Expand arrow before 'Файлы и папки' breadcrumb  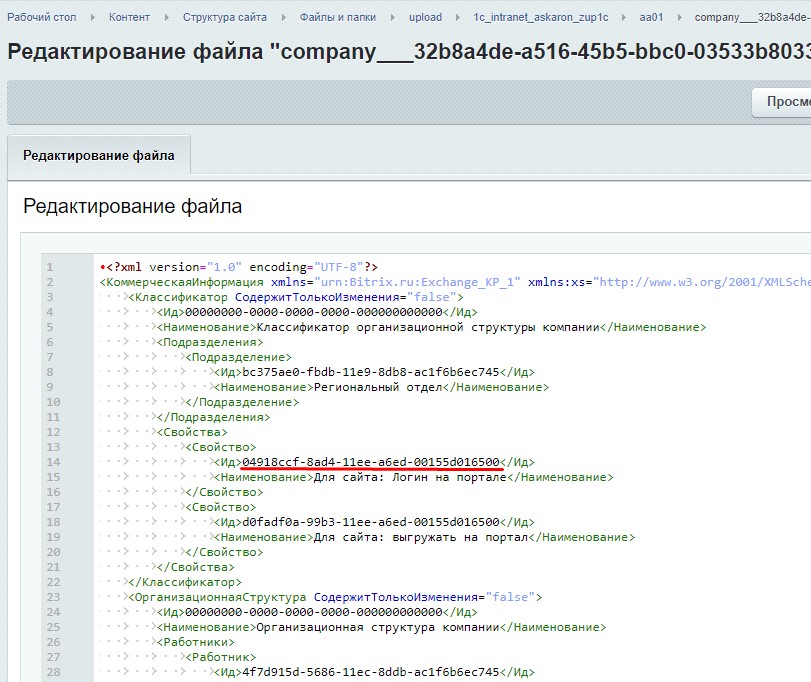pyautogui.click(x=284, y=18)
